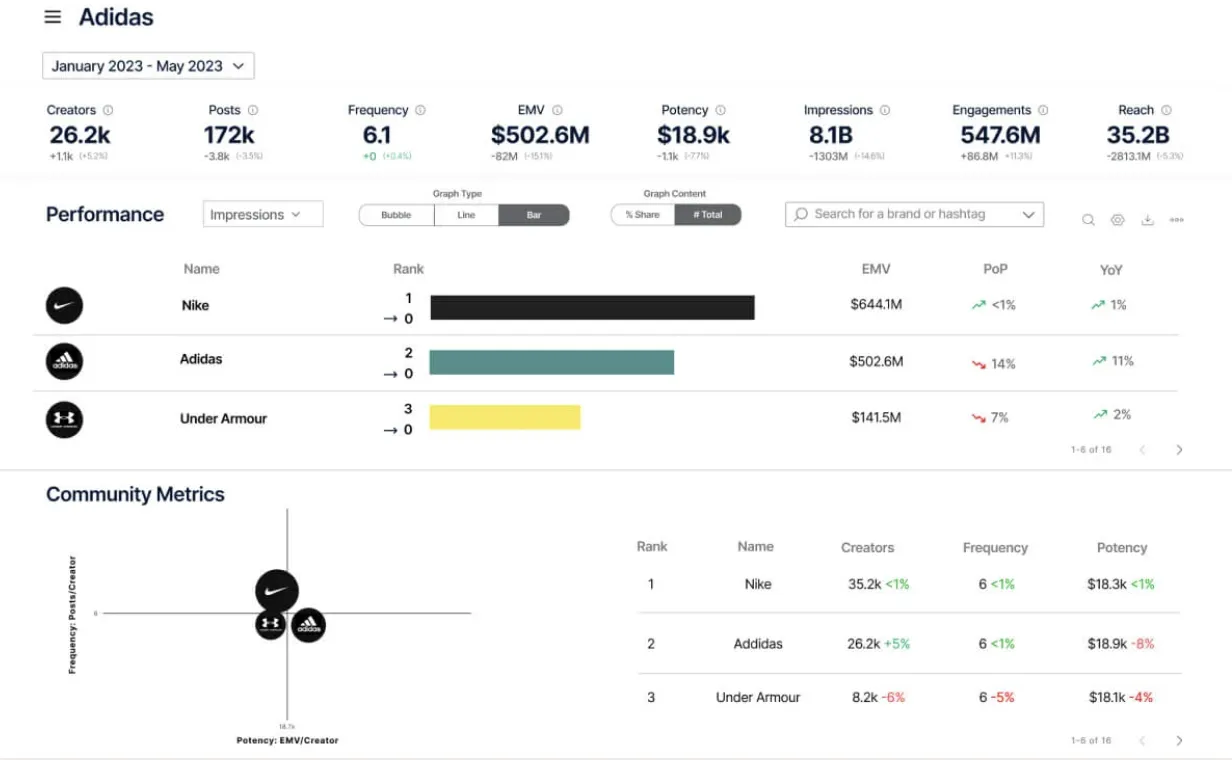Switch graph type to Bubble
1232x760 pixels.
pyautogui.click(x=396, y=215)
